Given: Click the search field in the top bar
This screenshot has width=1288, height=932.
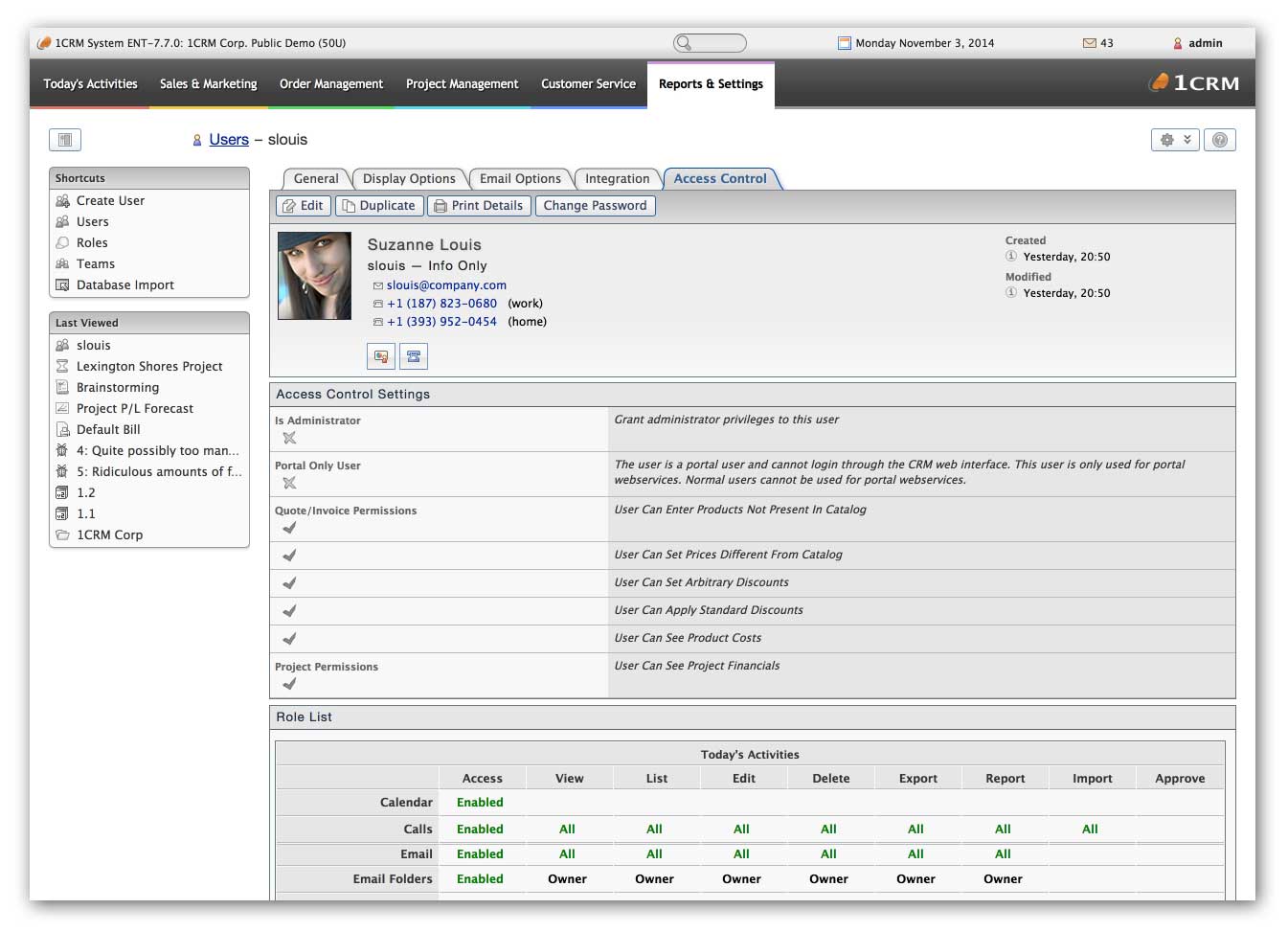Looking at the screenshot, I should point(712,42).
